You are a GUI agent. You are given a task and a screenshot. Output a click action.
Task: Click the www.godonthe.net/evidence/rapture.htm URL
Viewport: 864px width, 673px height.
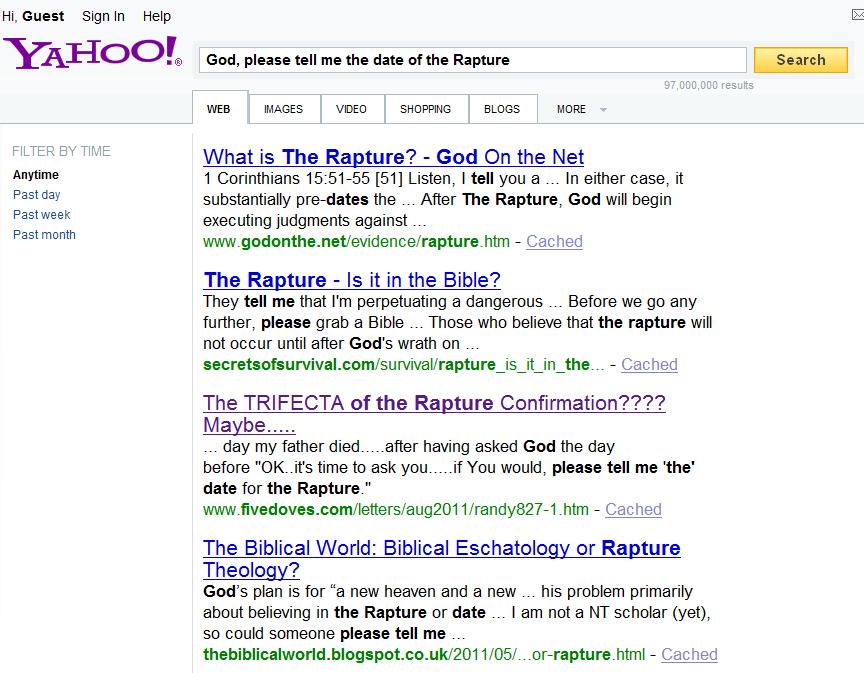click(x=356, y=241)
